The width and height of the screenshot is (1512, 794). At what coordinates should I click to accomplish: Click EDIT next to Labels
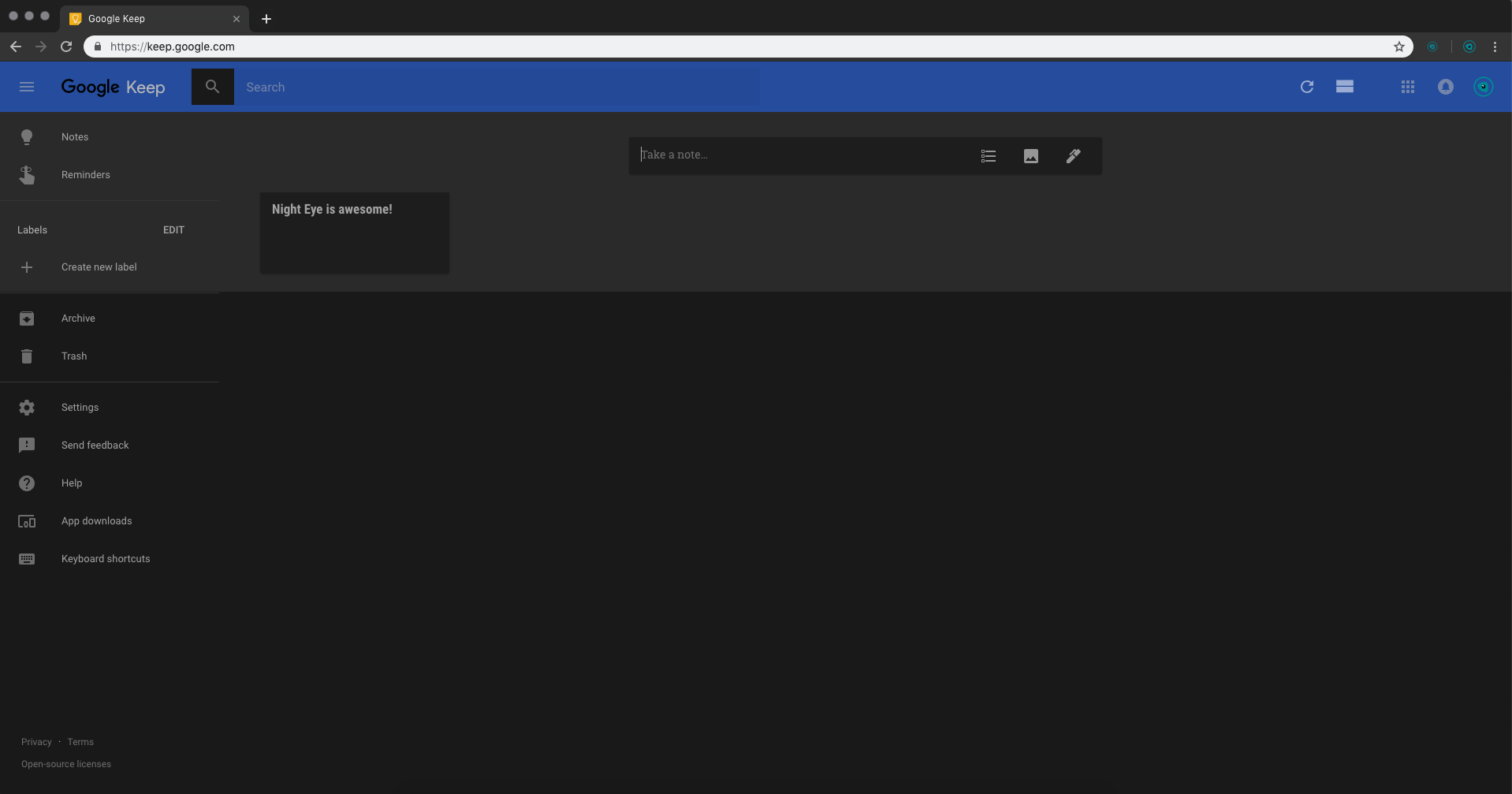(173, 230)
